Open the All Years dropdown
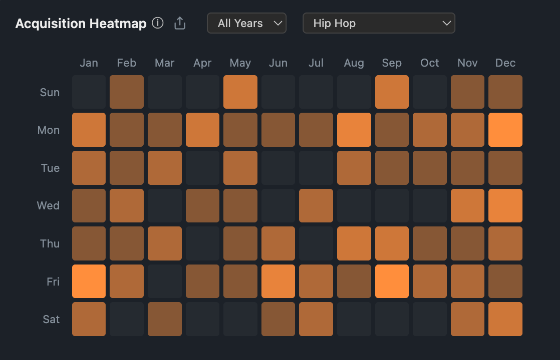 click(x=247, y=23)
